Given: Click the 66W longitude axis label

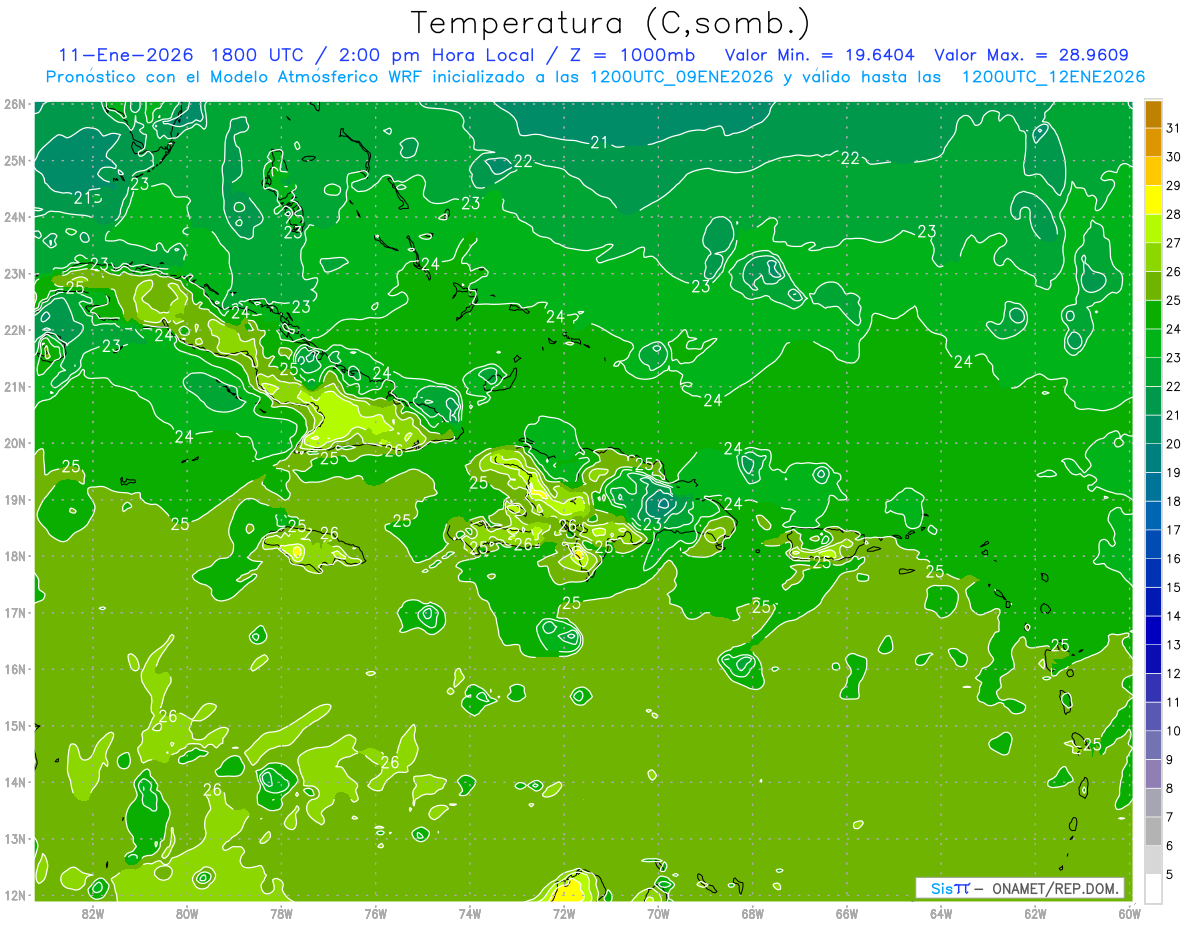Looking at the screenshot, I should coord(846,912).
